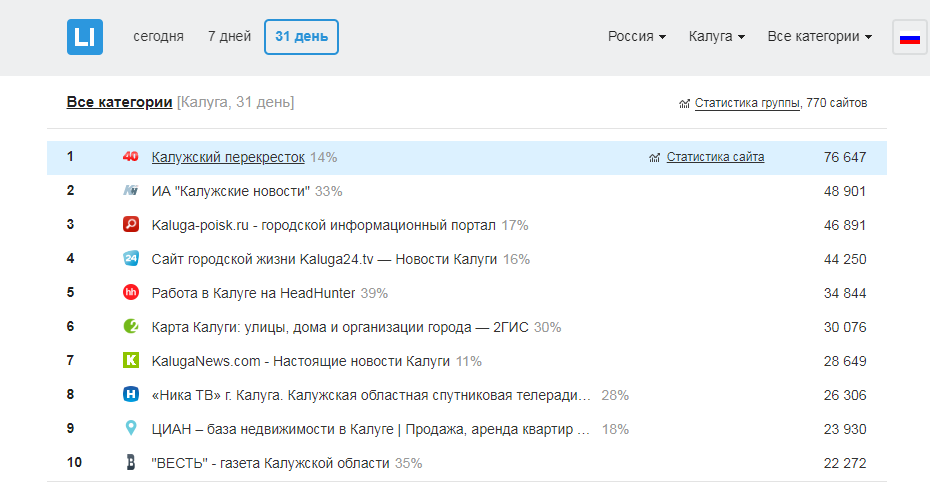Click the KalugaNews.com green K favicon

click(130, 361)
